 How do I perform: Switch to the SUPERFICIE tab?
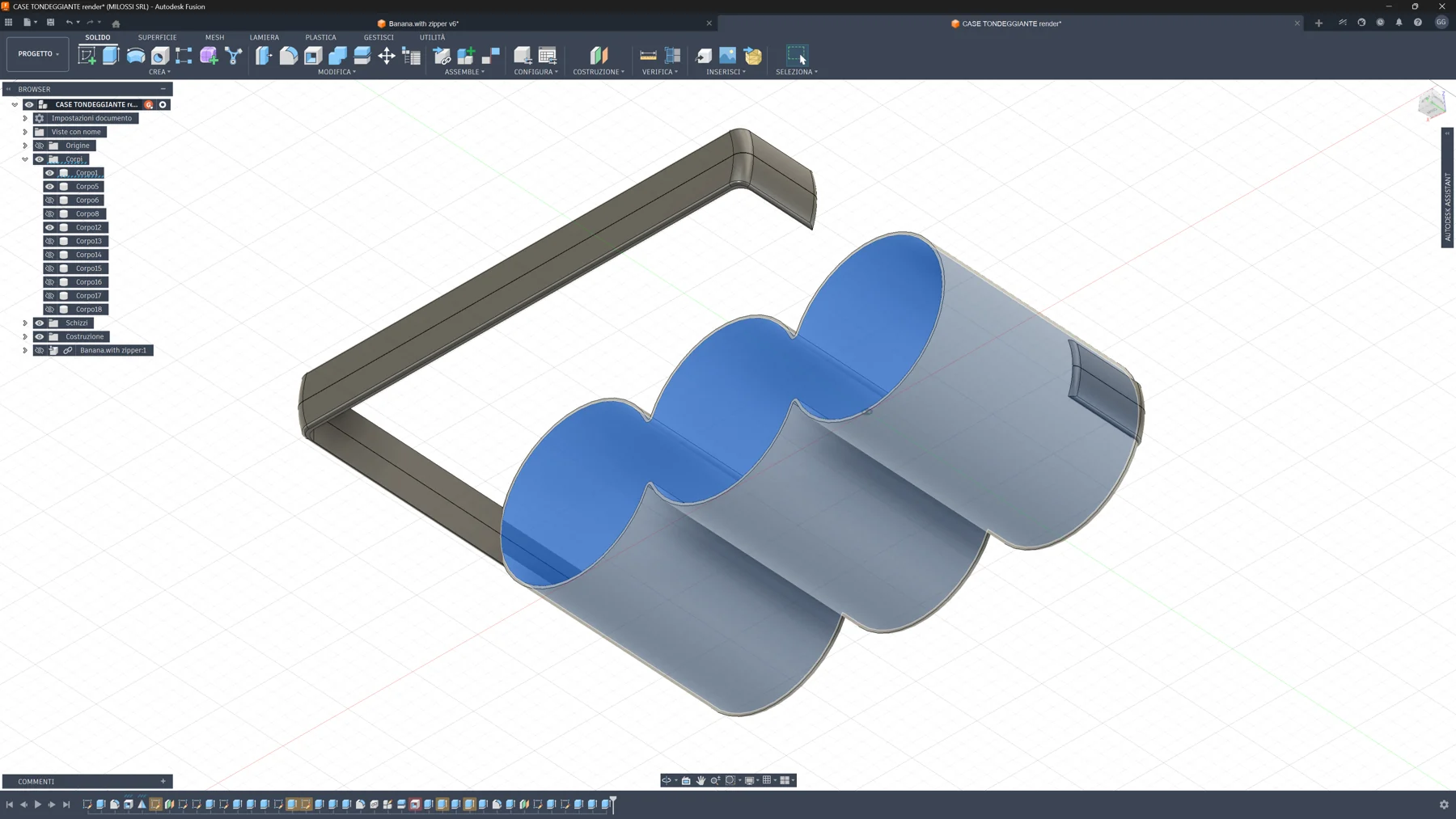(157, 37)
